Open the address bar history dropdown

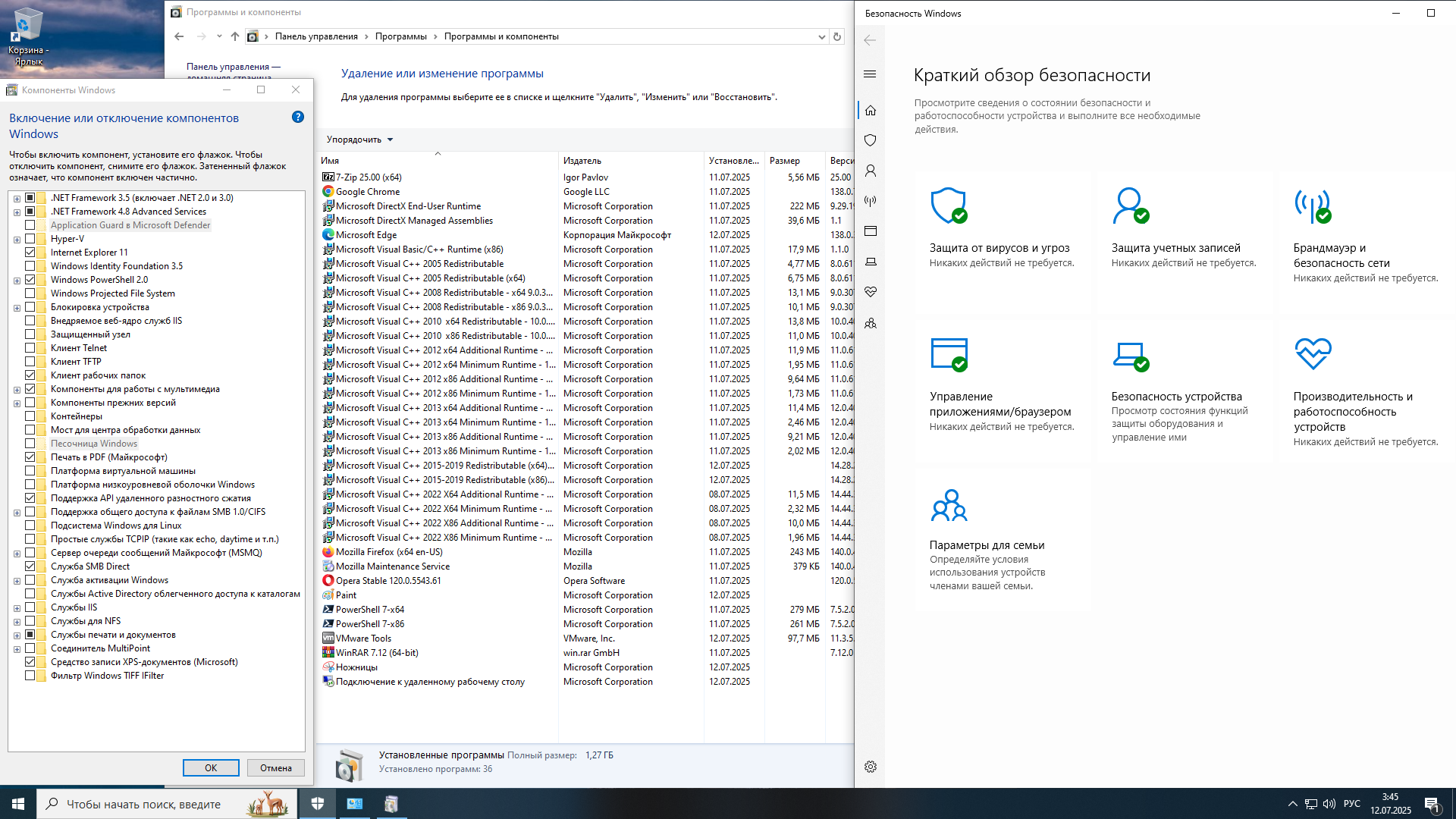tap(821, 36)
